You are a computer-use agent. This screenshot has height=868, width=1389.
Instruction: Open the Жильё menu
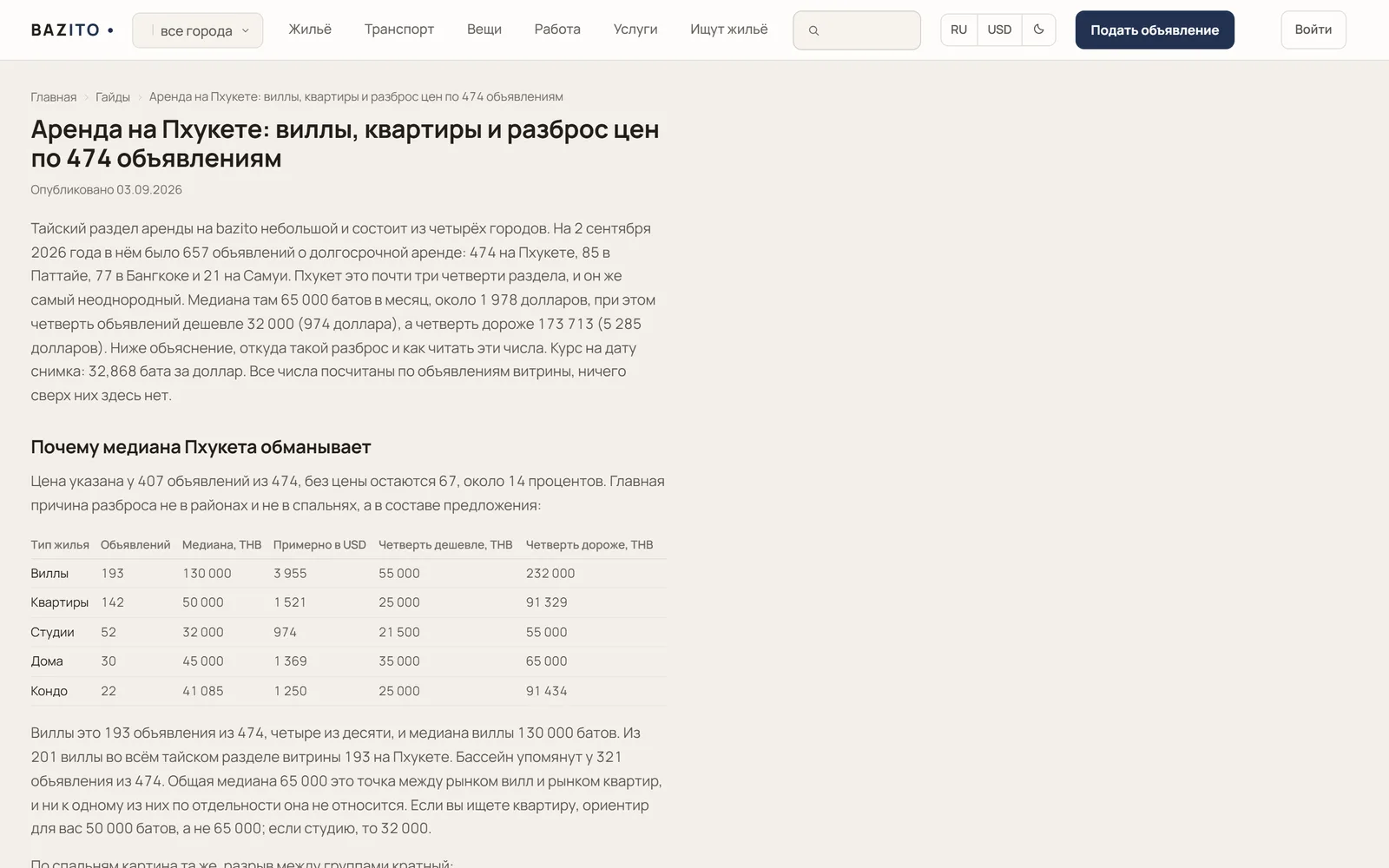310,30
